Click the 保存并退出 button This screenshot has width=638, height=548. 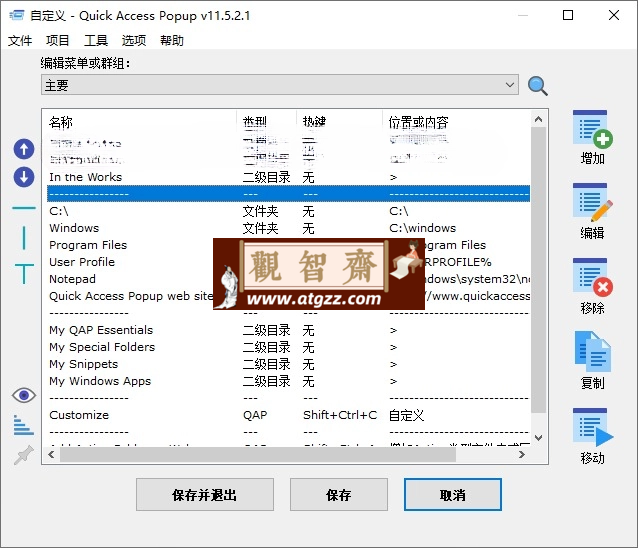[x=205, y=495]
